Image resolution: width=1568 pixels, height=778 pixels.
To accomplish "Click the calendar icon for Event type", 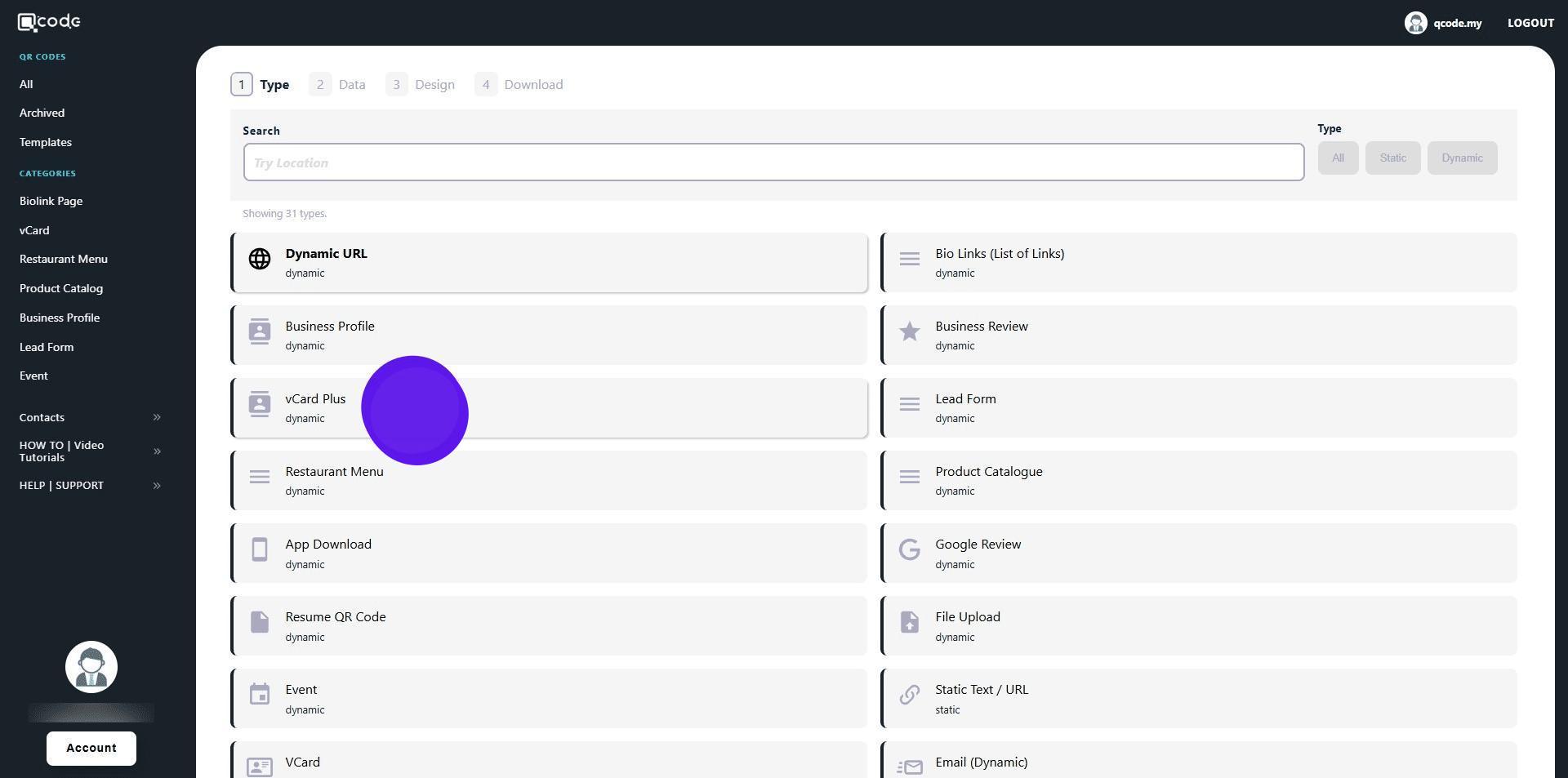I will click(x=259, y=695).
